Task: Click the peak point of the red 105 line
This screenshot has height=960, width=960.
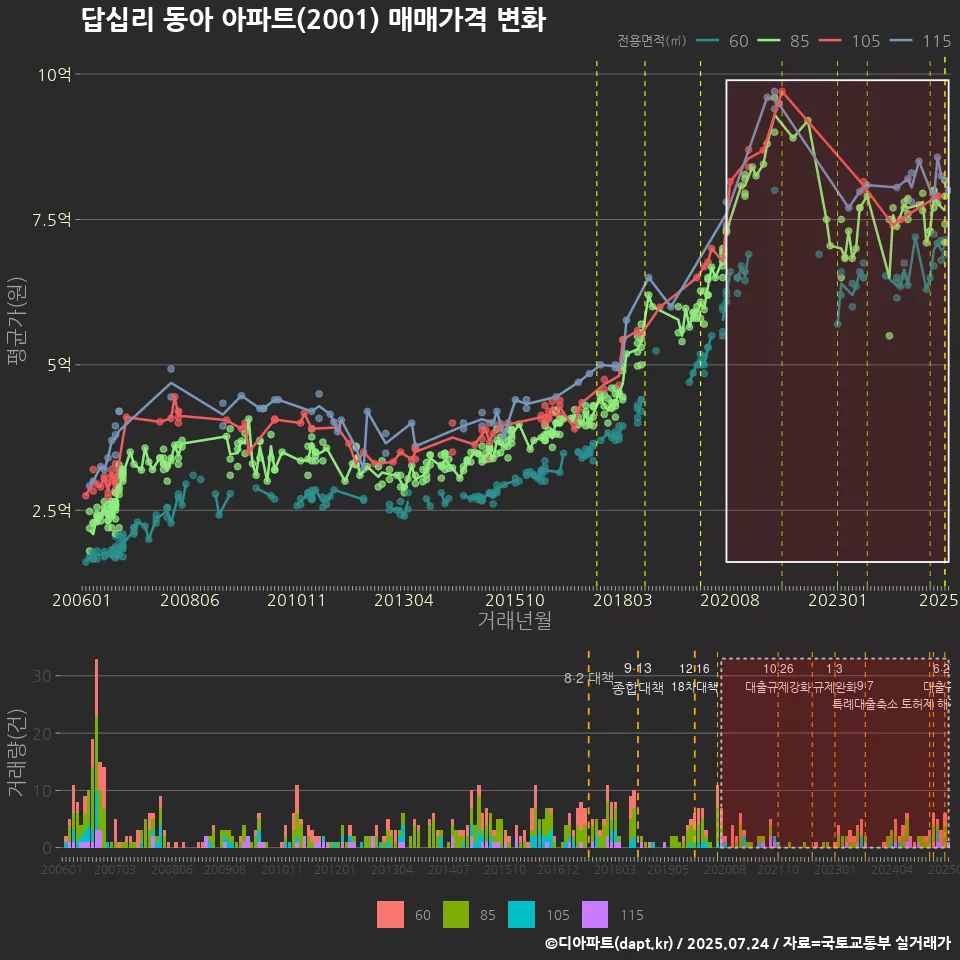Action: pyautogui.click(x=782, y=92)
